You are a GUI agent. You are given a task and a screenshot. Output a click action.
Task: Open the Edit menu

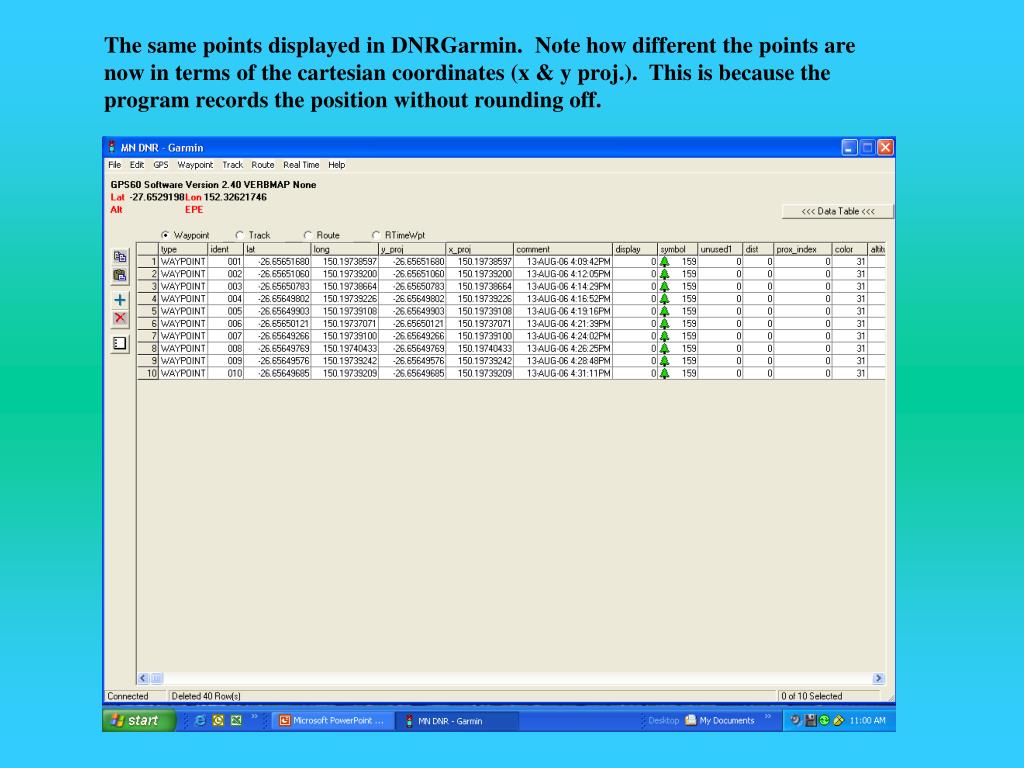[136, 165]
